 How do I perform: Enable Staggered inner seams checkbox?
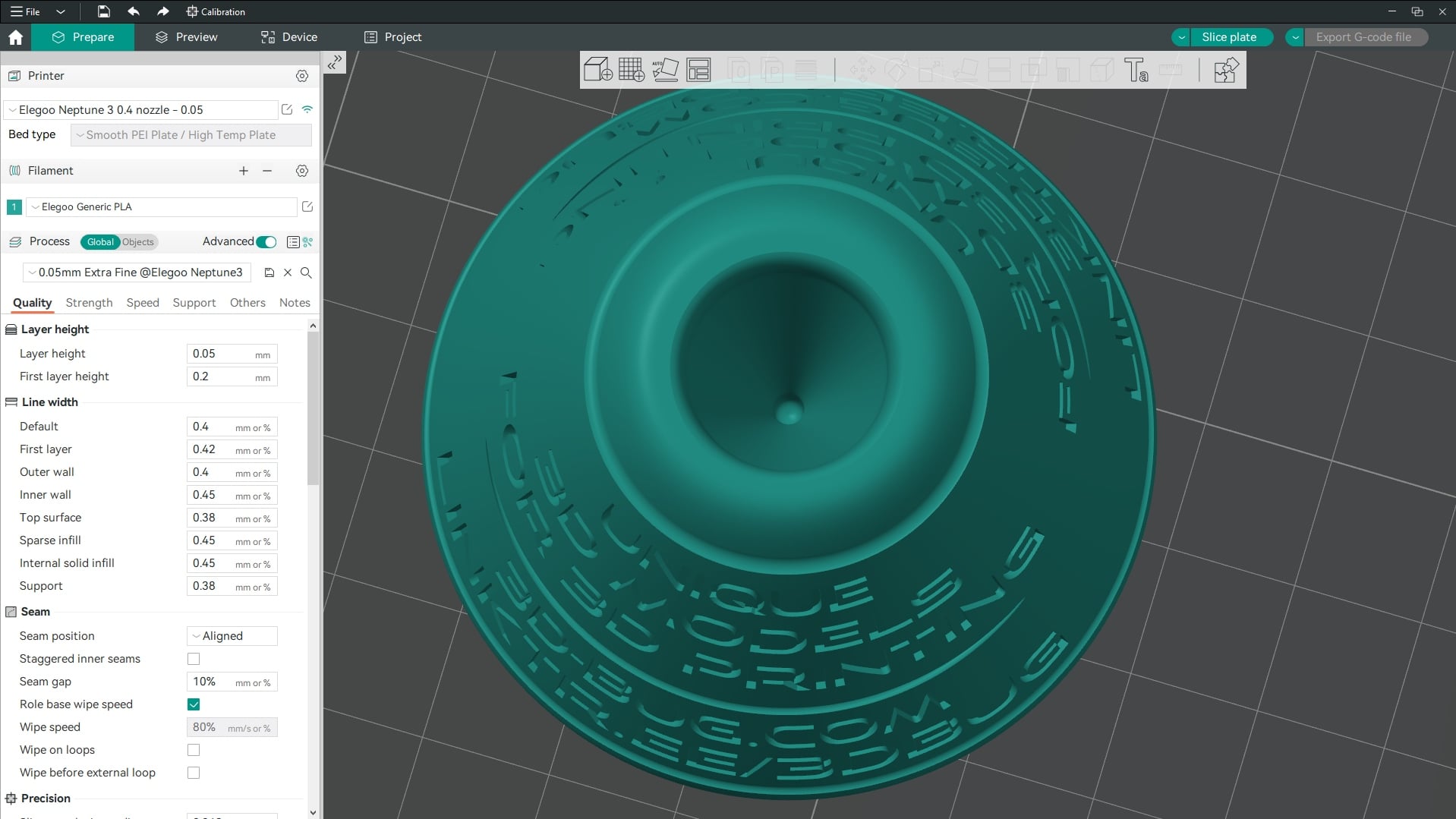[x=194, y=659]
